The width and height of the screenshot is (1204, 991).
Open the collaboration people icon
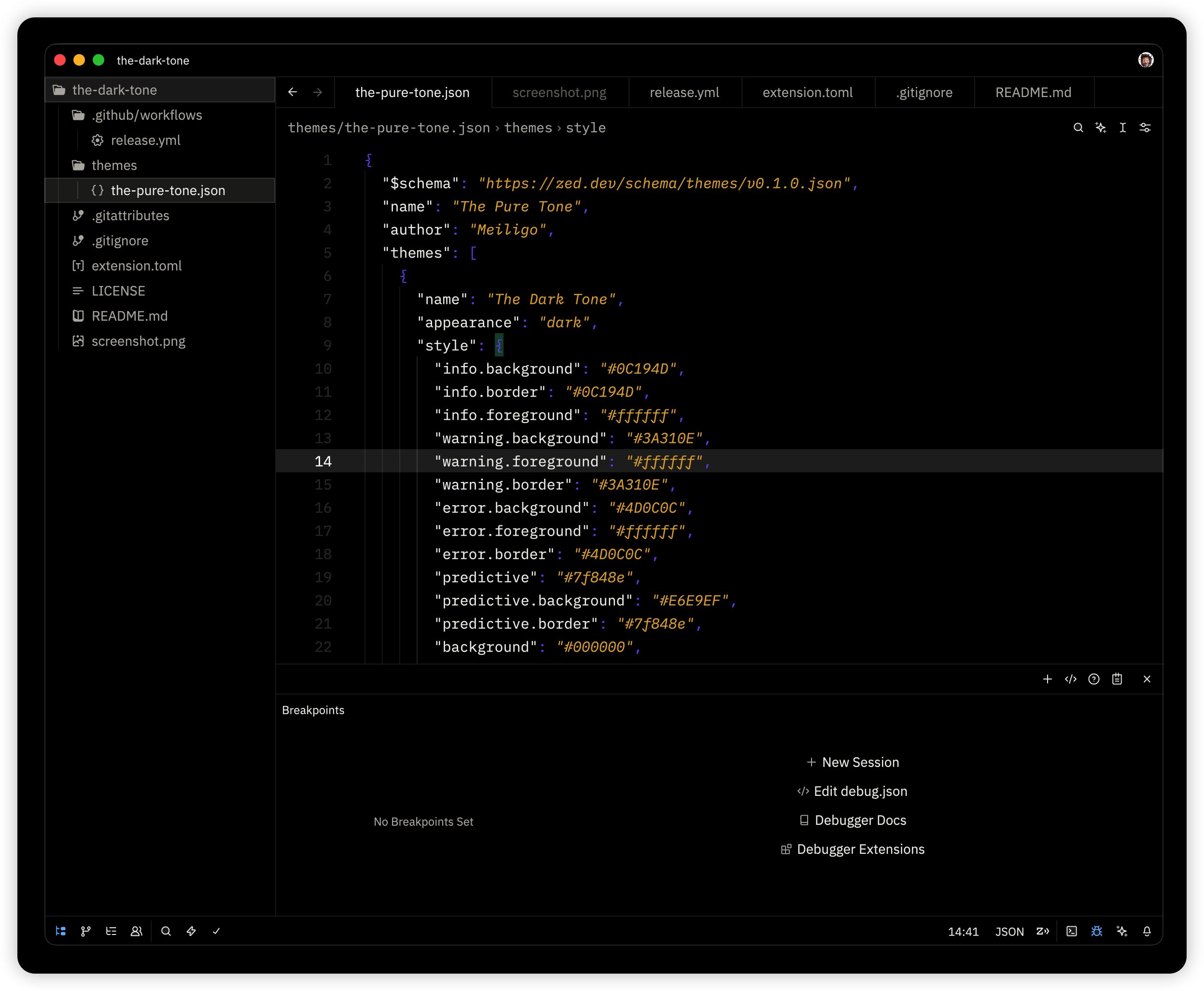point(136,931)
